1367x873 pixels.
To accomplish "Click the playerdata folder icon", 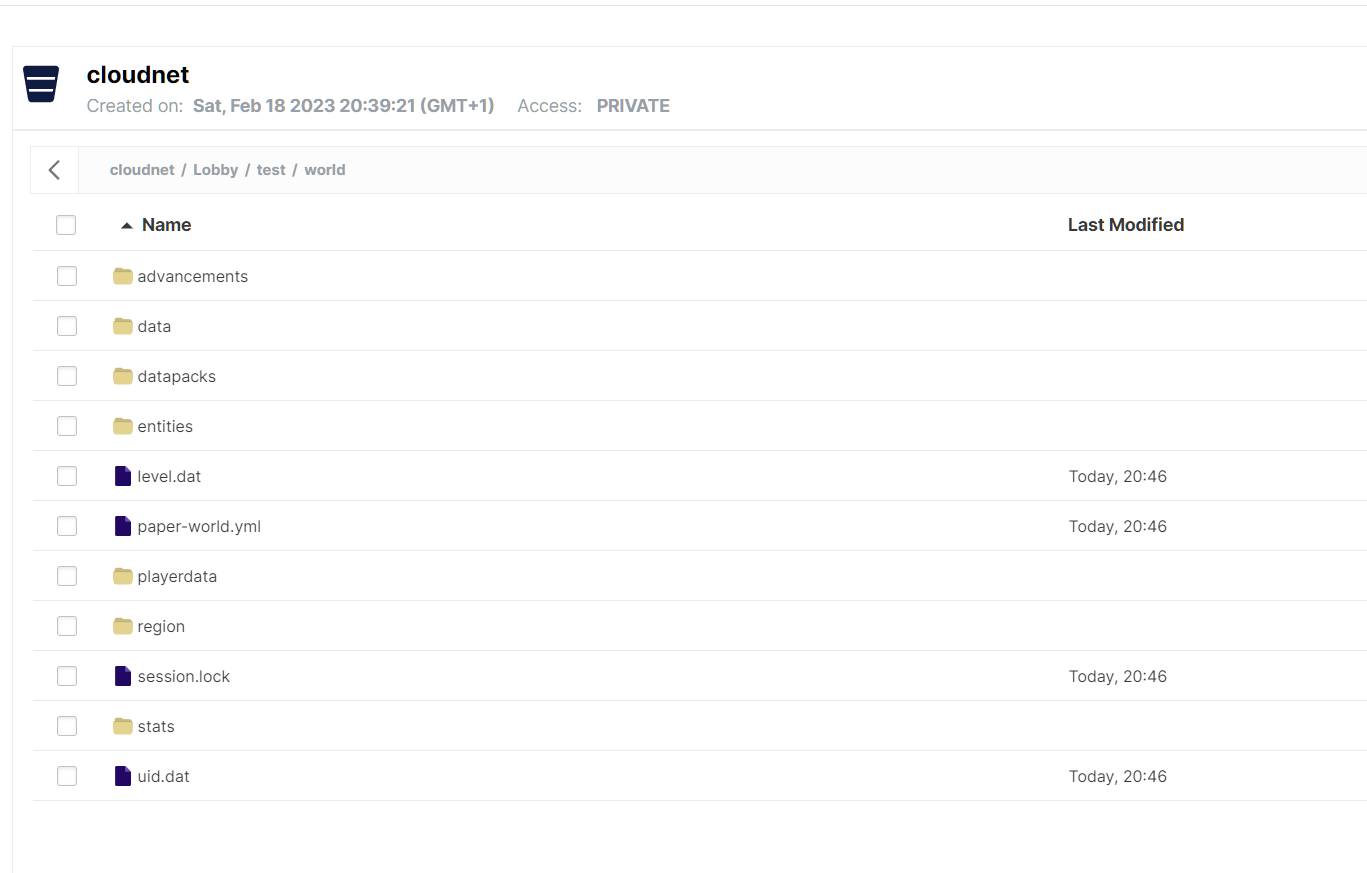I will pyautogui.click(x=123, y=576).
